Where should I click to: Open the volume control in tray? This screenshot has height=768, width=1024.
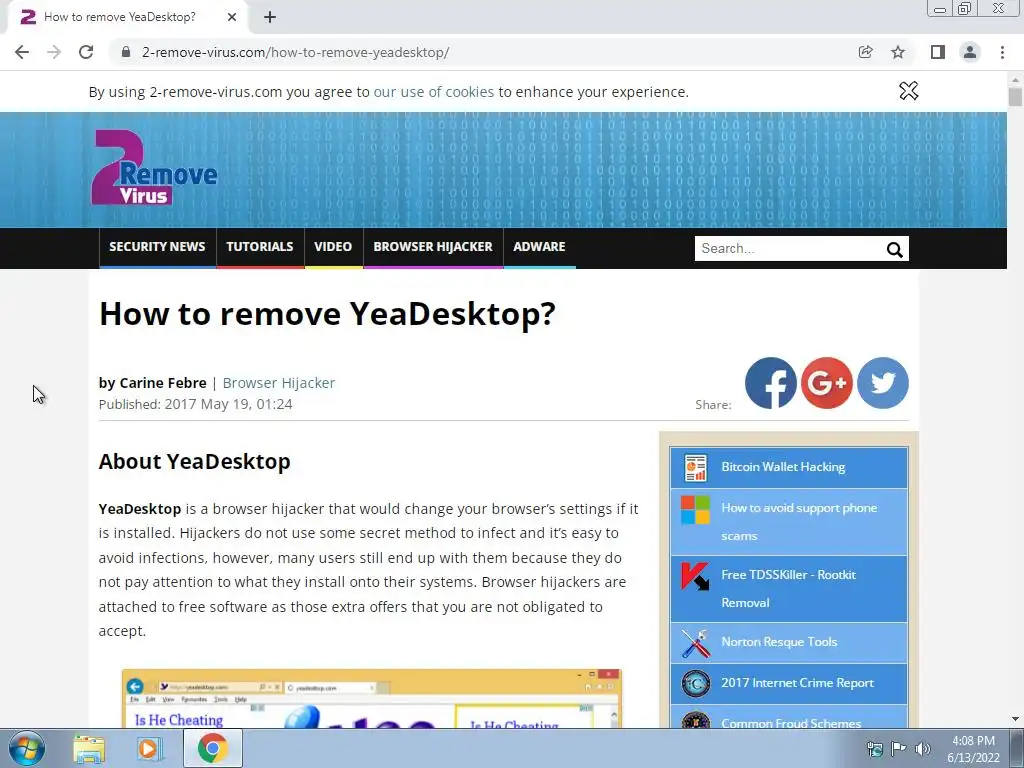(x=923, y=748)
